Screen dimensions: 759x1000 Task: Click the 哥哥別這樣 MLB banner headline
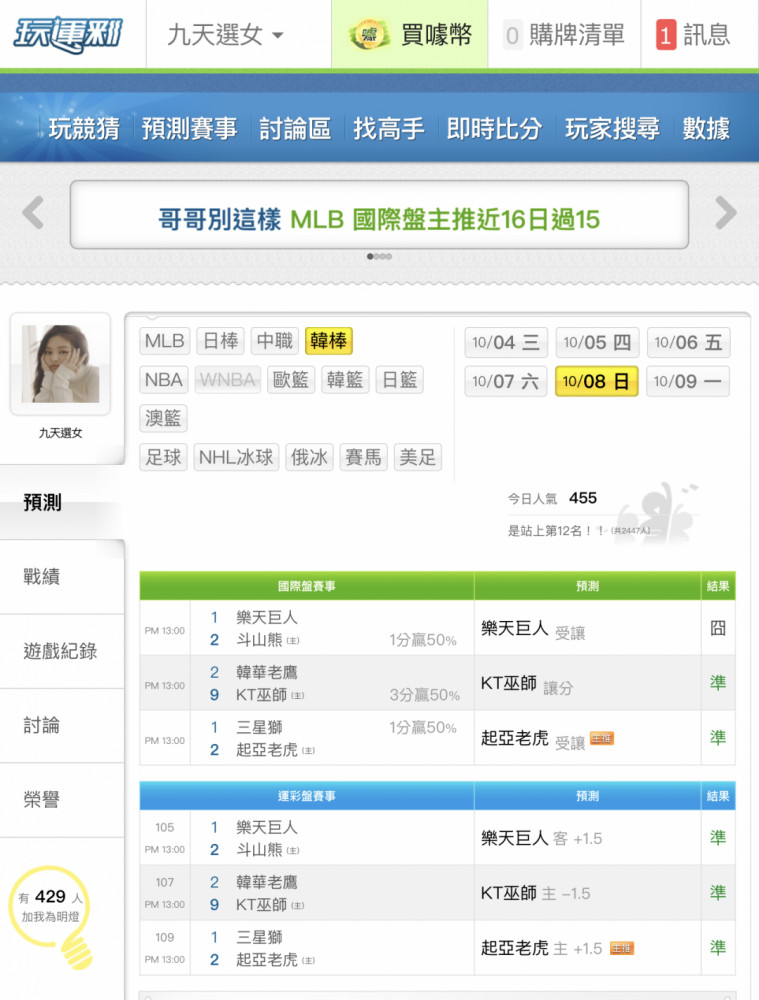coord(379,219)
